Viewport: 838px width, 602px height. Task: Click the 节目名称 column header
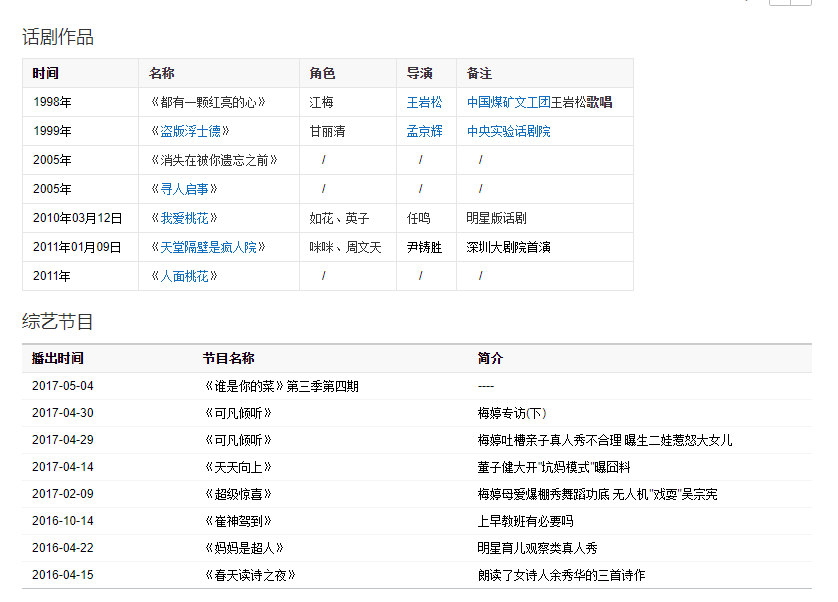coord(228,358)
